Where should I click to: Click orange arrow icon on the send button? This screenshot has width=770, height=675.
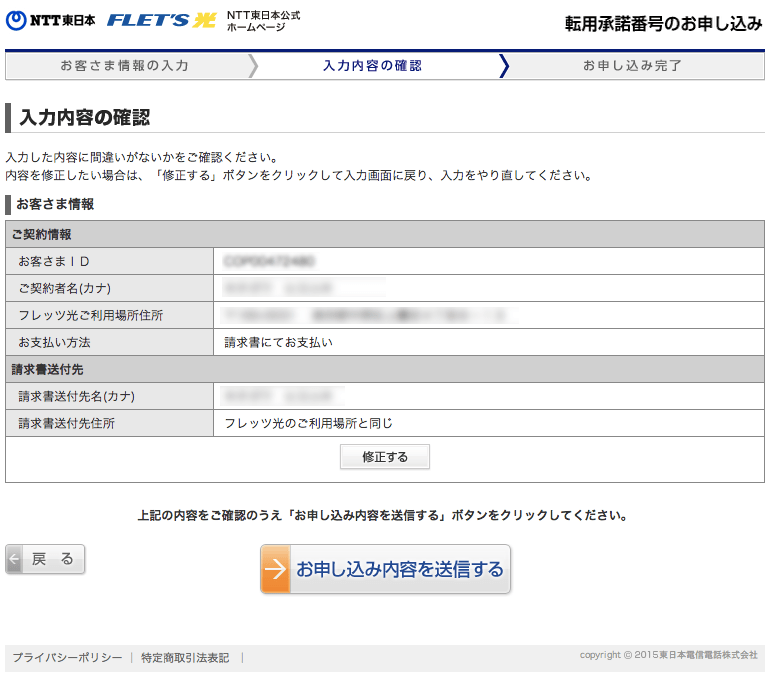[x=275, y=569]
